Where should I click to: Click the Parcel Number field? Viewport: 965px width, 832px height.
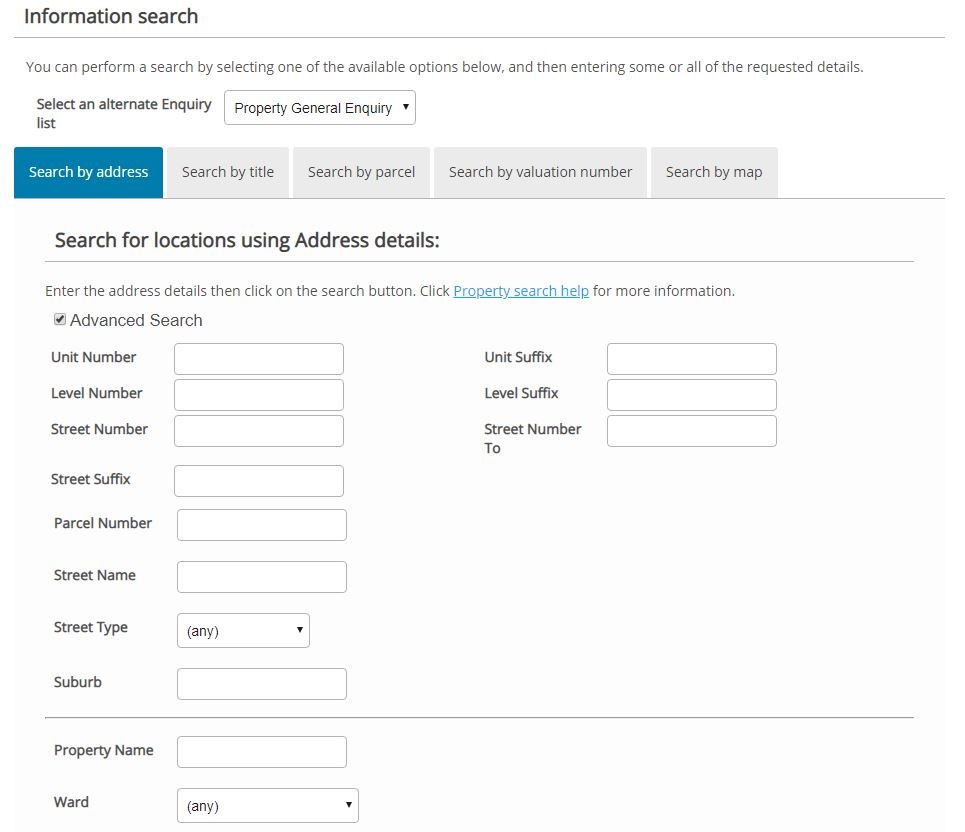(x=262, y=525)
